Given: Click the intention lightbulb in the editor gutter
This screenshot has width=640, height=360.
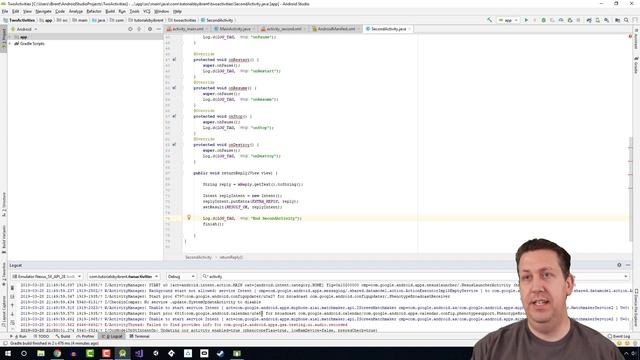Looking at the screenshot, I should (x=189, y=218).
